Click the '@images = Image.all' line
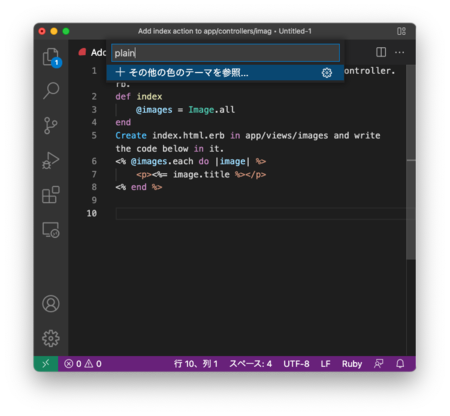The image size is (450, 416). [x=185, y=110]
